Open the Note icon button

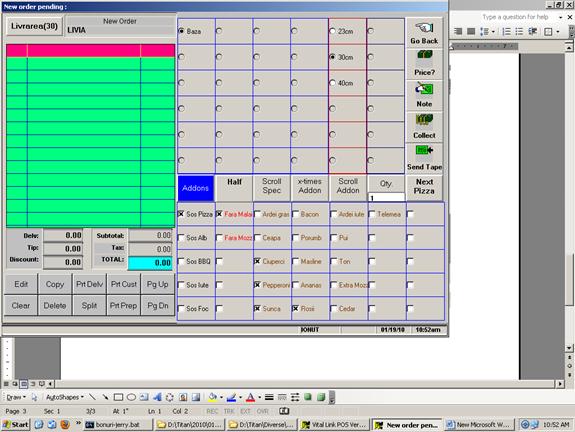[424, 95]
